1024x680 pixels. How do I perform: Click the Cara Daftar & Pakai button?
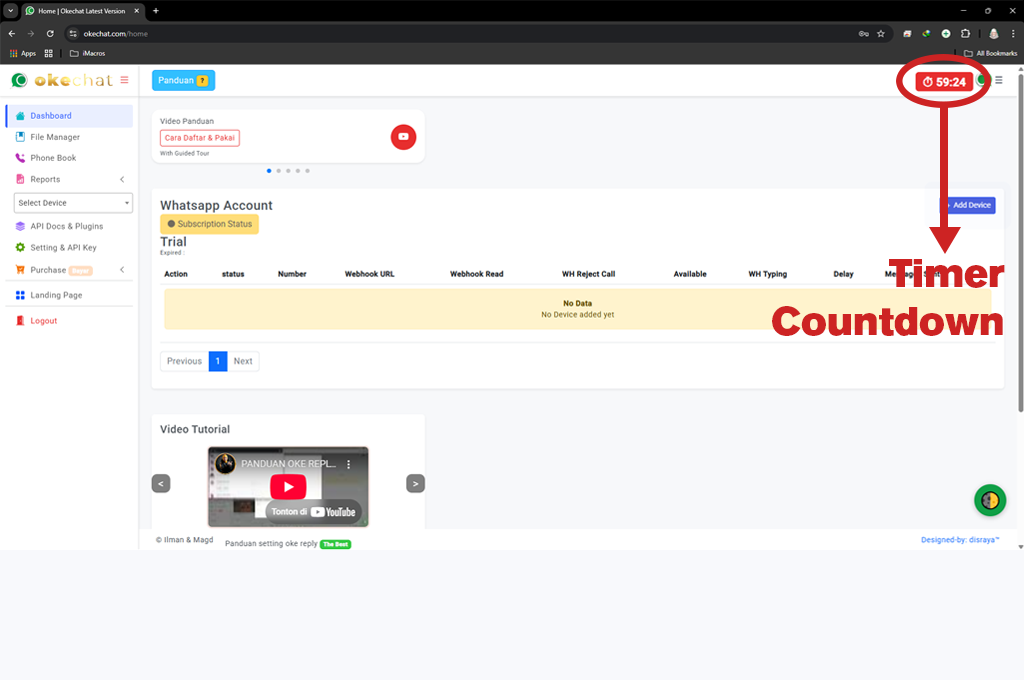click(x=200, y=138)
